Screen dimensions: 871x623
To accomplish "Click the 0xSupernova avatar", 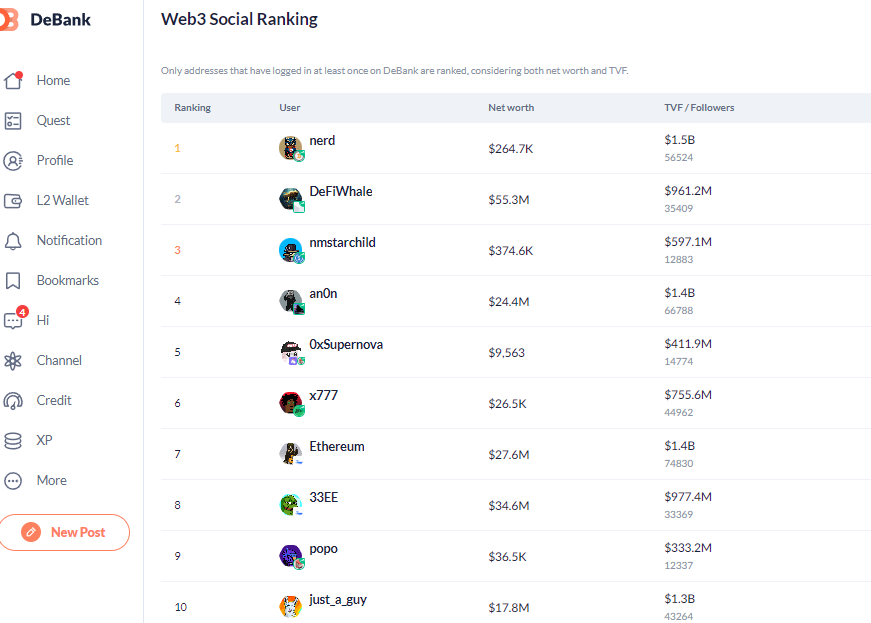I will click(x=291, y=353).
